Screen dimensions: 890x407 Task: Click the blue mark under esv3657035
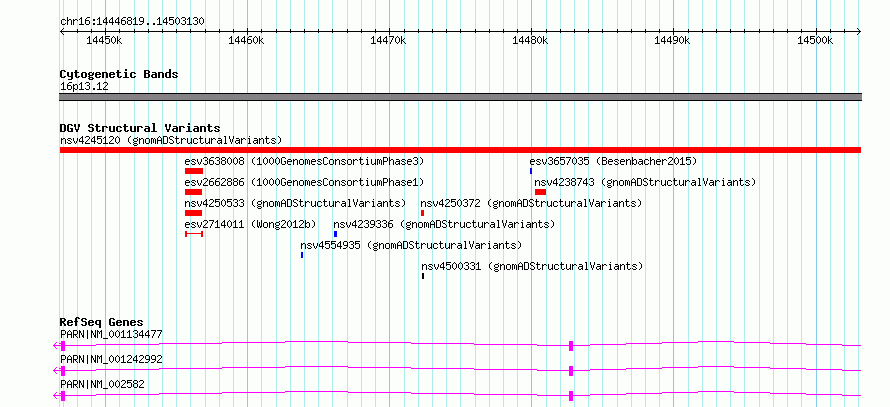(x=531, y=171)
